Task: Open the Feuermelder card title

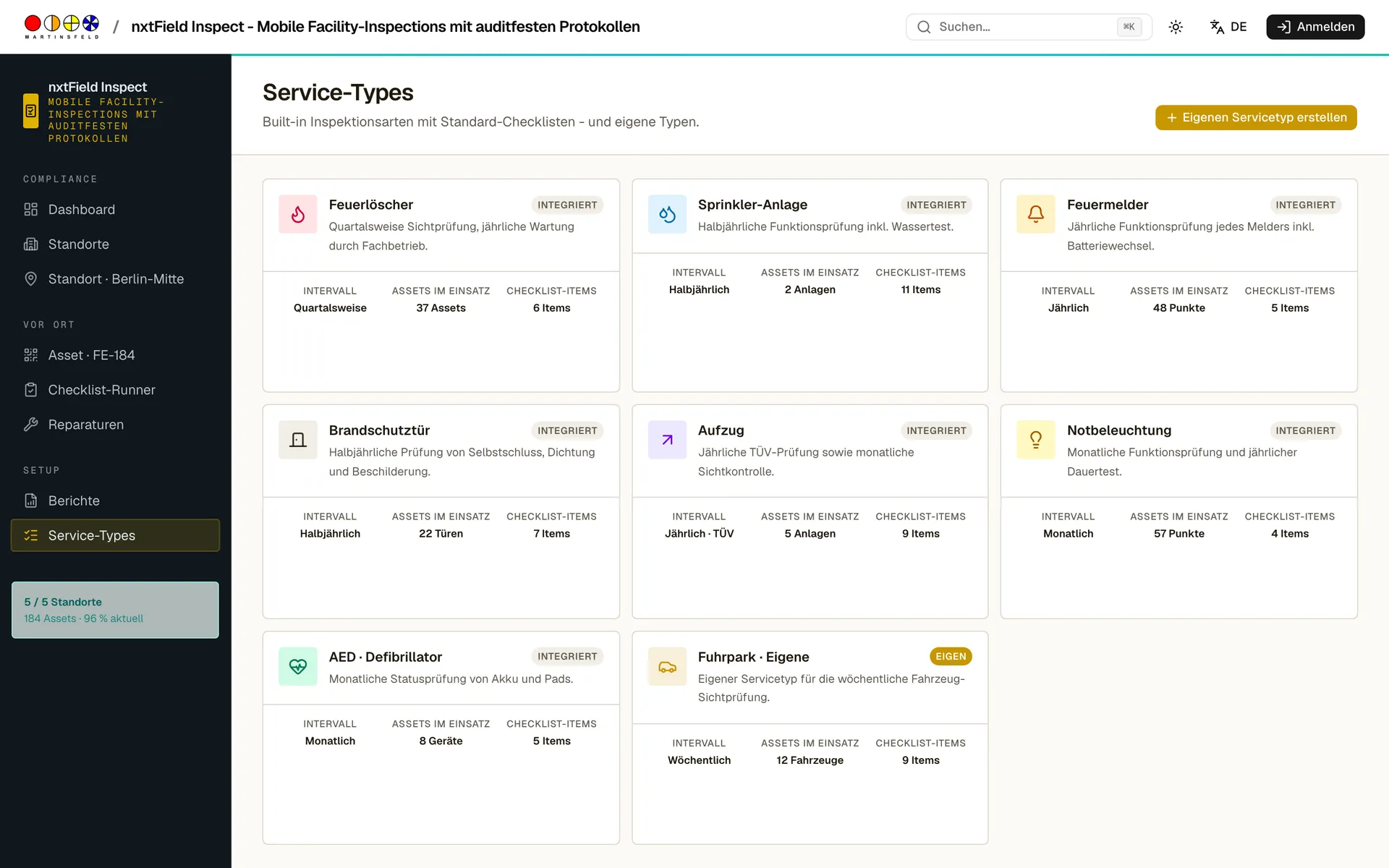Action: [x=1108, y=205]
